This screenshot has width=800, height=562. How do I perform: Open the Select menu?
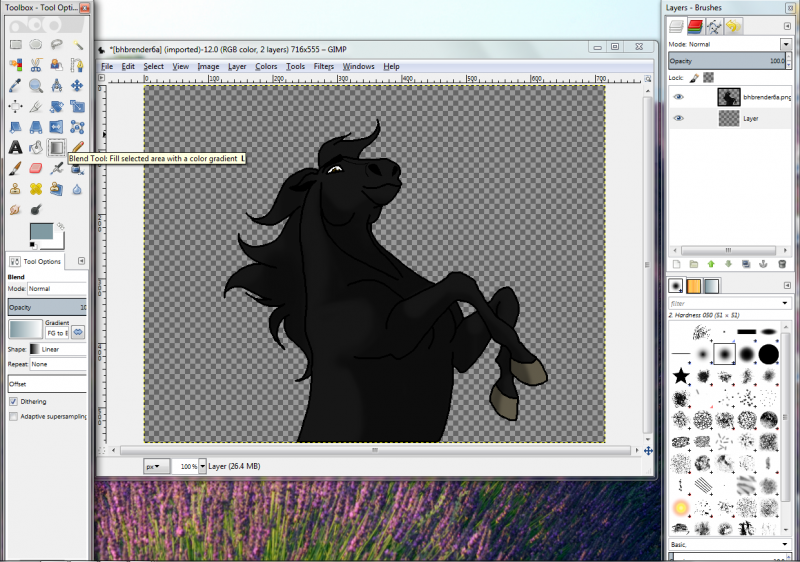click(153, 66)
